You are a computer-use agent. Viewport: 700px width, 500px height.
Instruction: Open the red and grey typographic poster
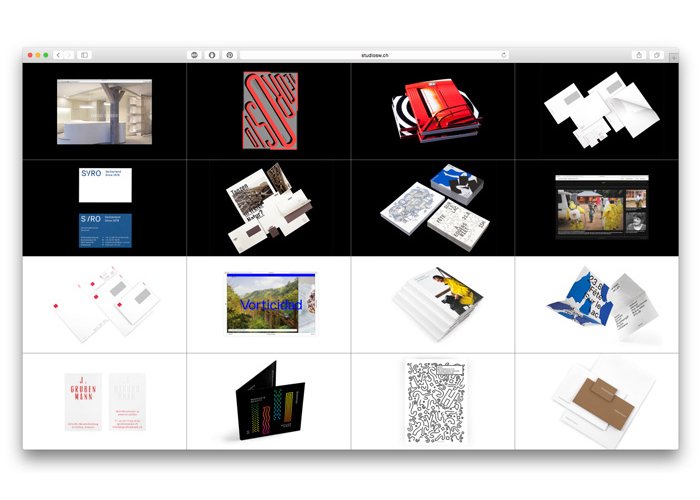(270, 110)
